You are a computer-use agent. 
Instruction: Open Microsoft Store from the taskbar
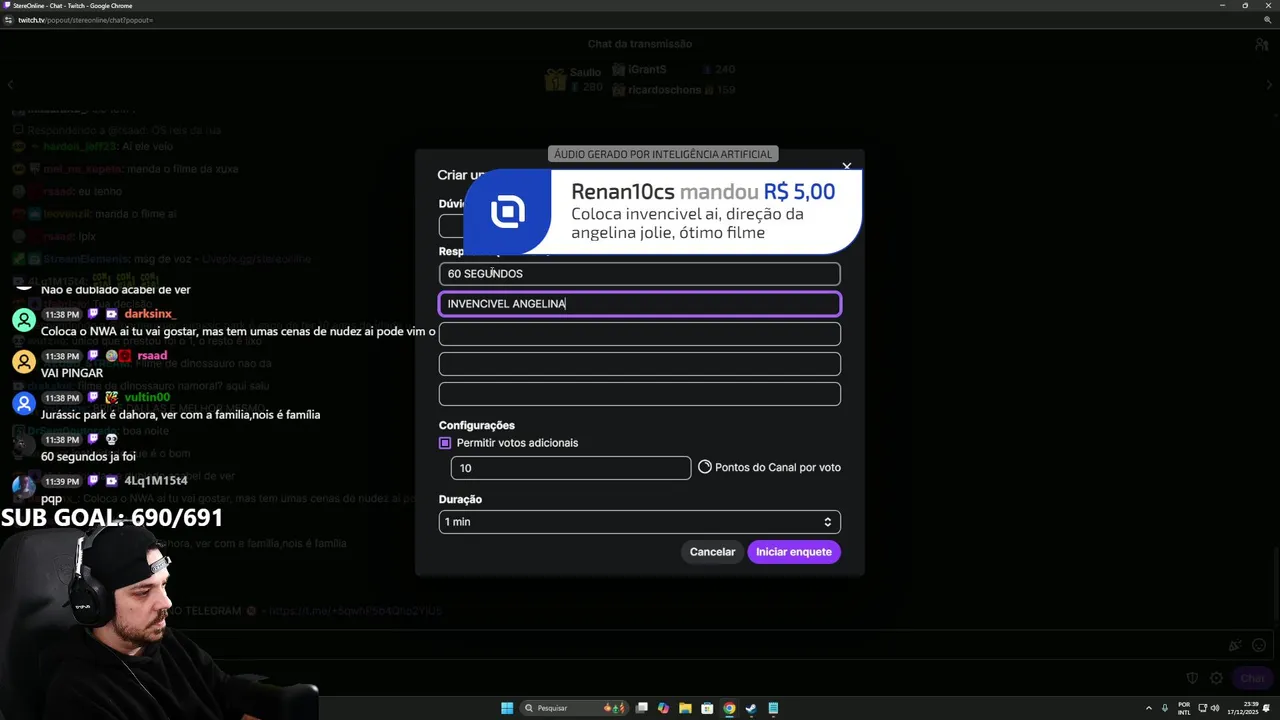click(x=707, y=708)
